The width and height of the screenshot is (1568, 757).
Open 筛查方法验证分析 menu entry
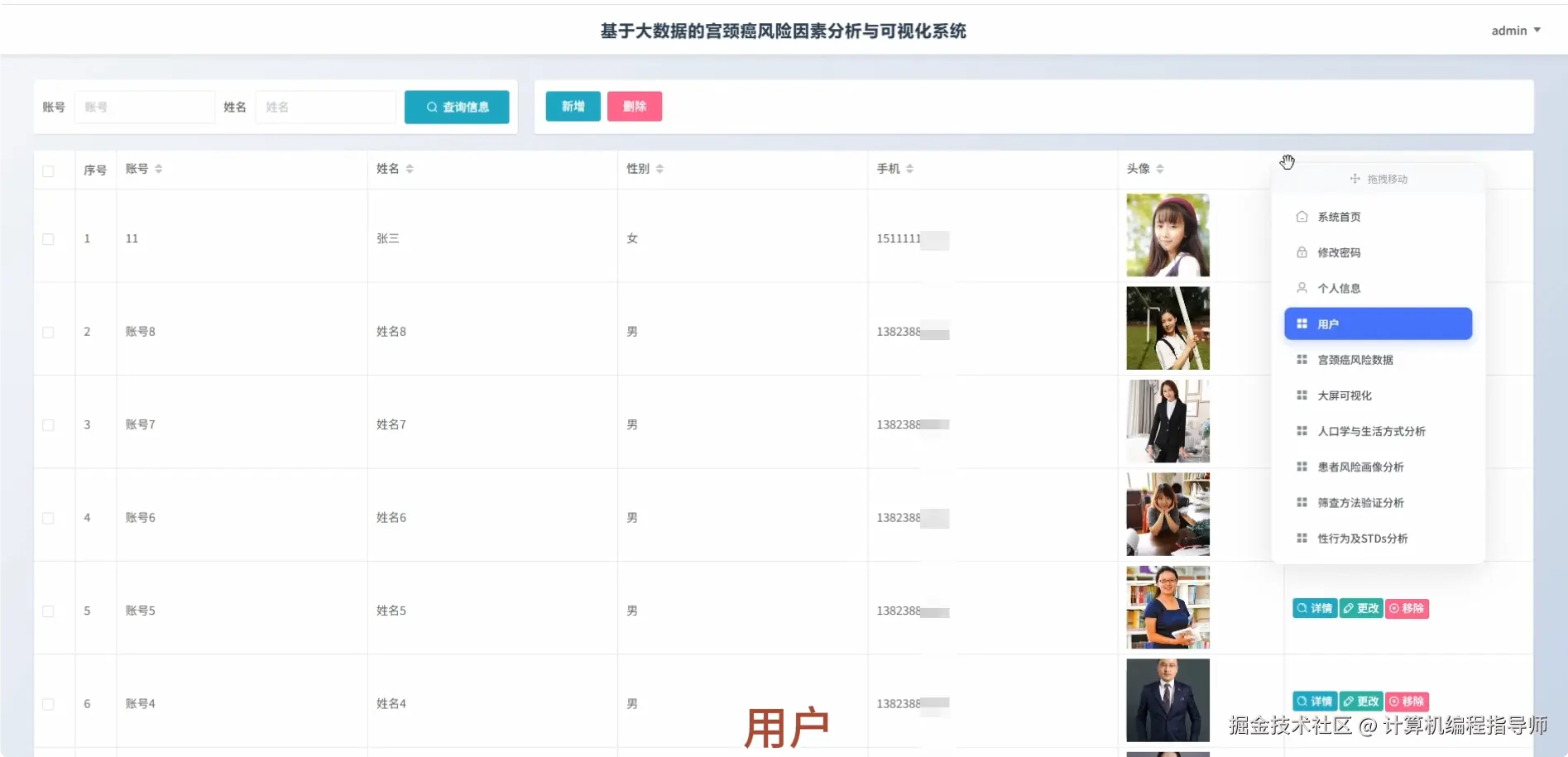coord(1378,501)
